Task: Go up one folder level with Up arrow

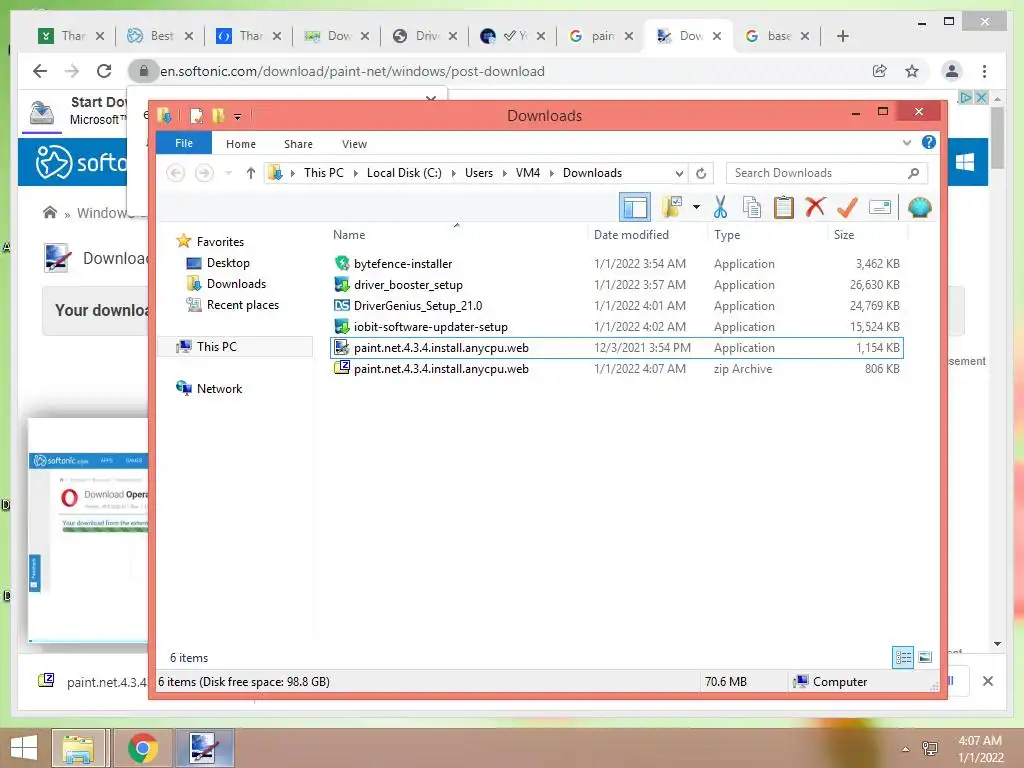Action: (x=251, y=173)
